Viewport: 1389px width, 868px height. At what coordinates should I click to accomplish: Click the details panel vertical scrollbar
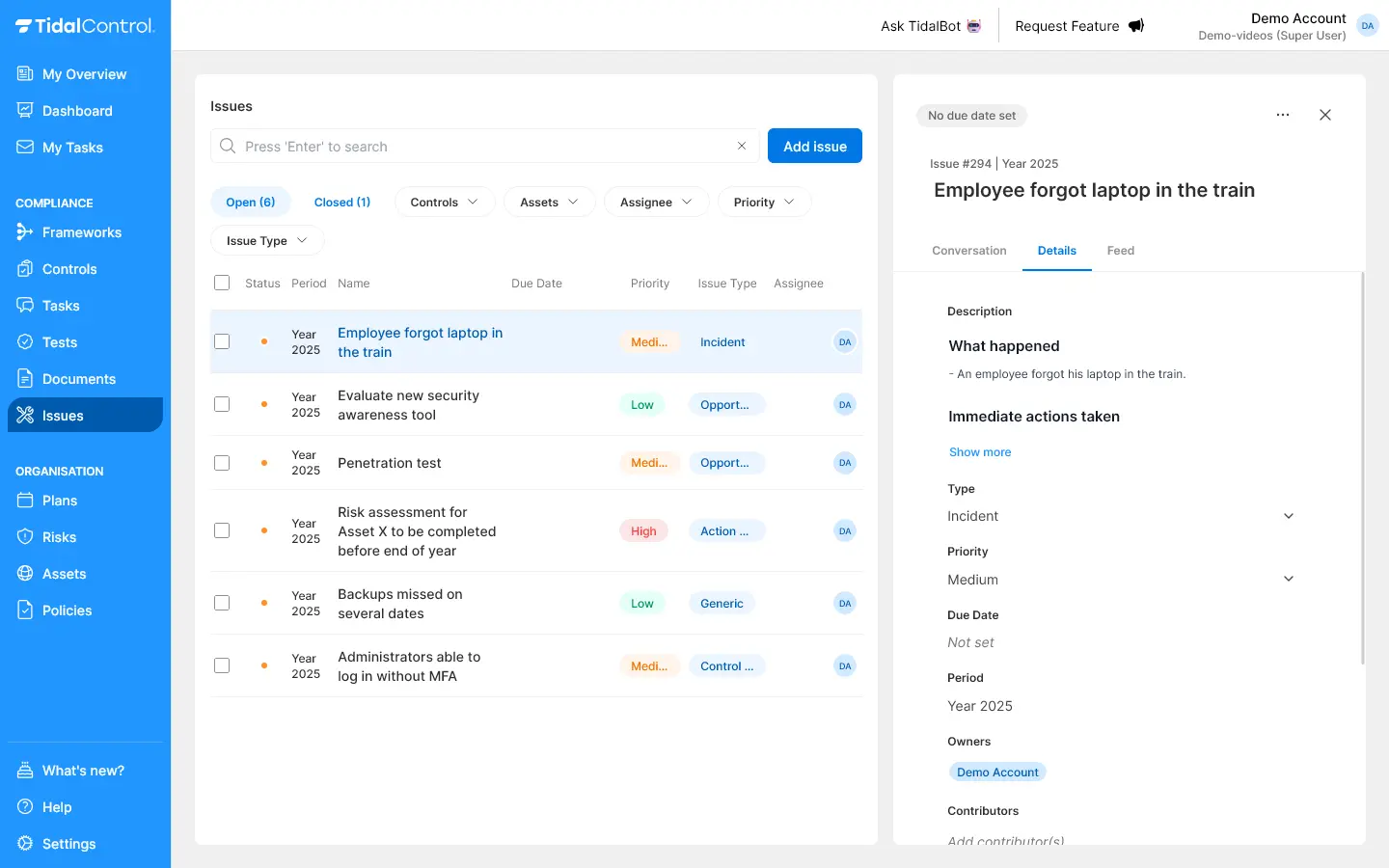coord(1362,468)
